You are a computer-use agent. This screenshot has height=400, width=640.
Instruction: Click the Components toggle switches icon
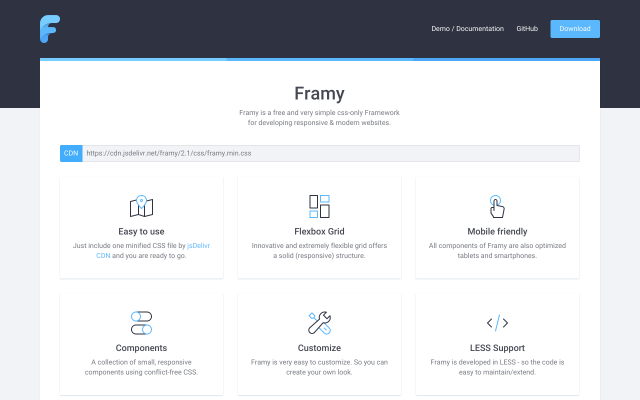[x=141, y=323]
